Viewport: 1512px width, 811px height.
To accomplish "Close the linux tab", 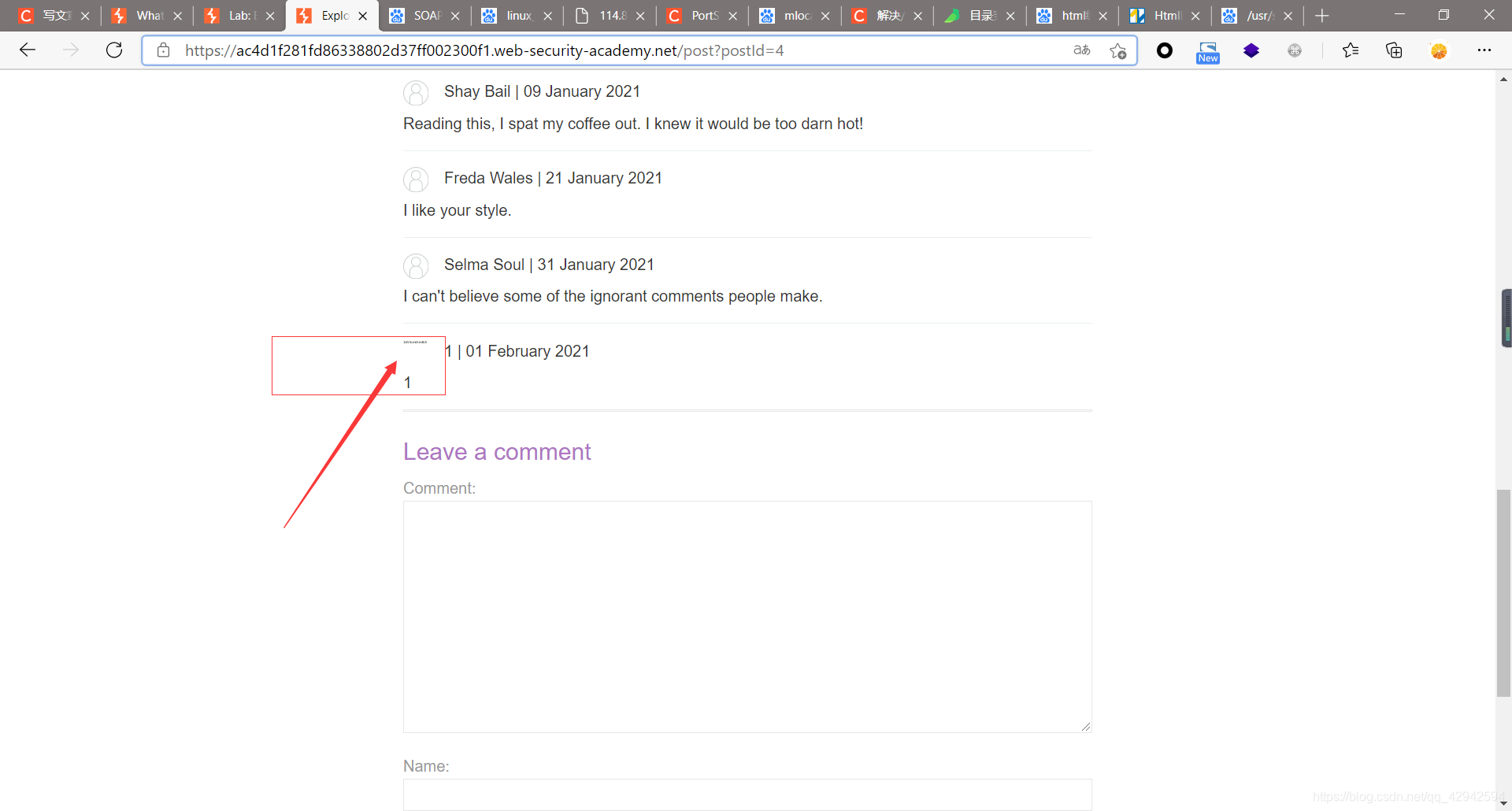I will (x=548, y=16).
